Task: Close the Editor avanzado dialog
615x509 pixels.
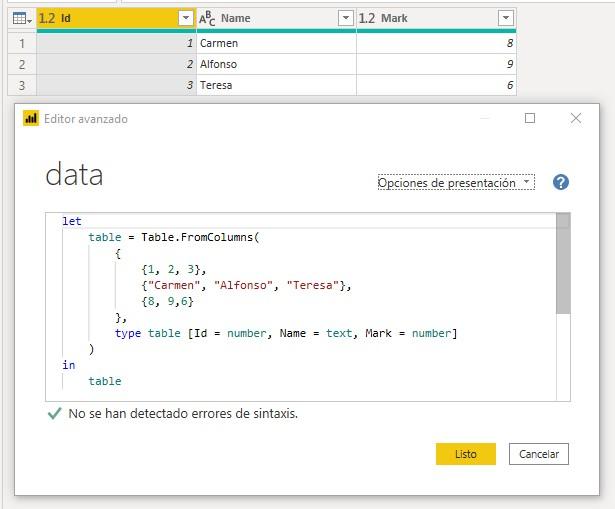Action: 576,118
